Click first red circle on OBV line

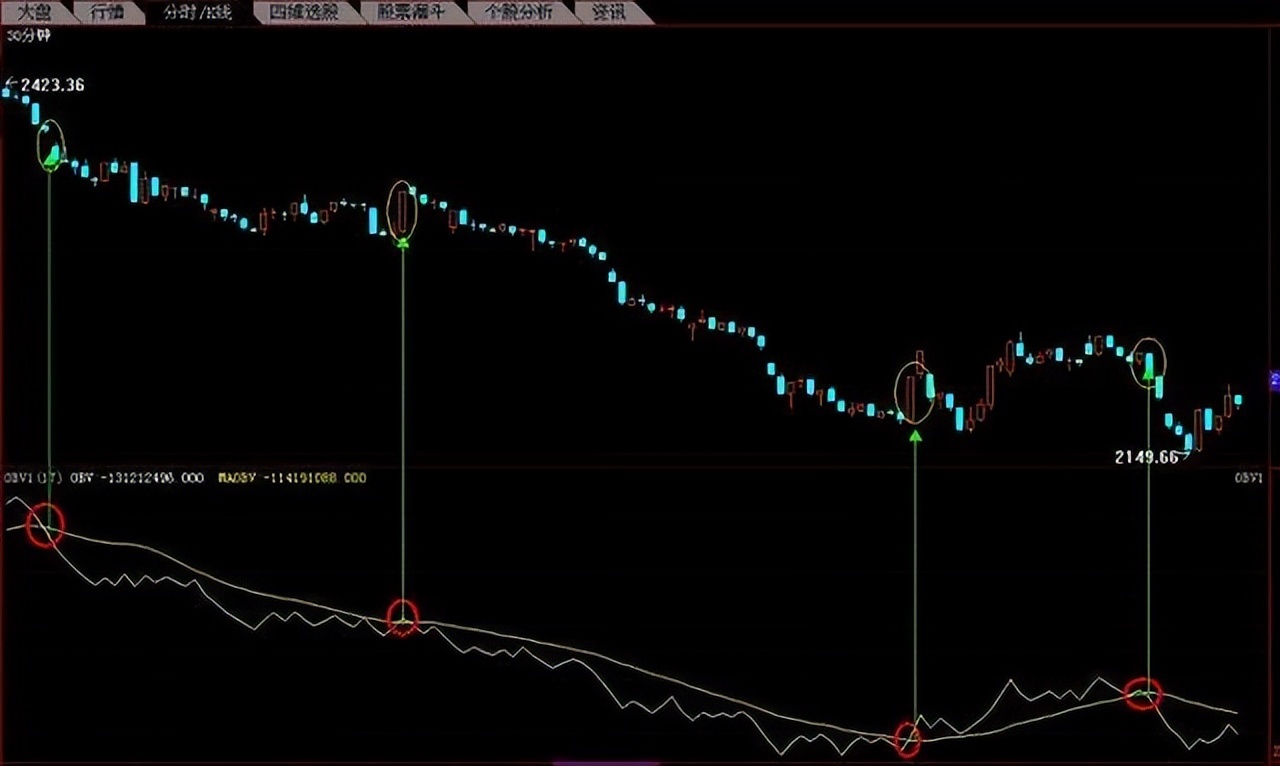coord(45,525)
